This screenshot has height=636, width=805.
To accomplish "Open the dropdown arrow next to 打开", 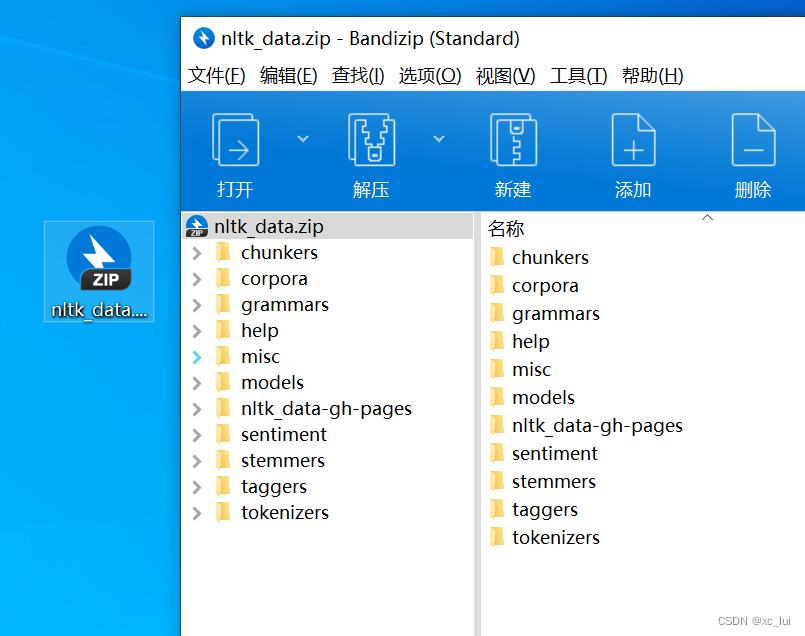I will (303, 139).
